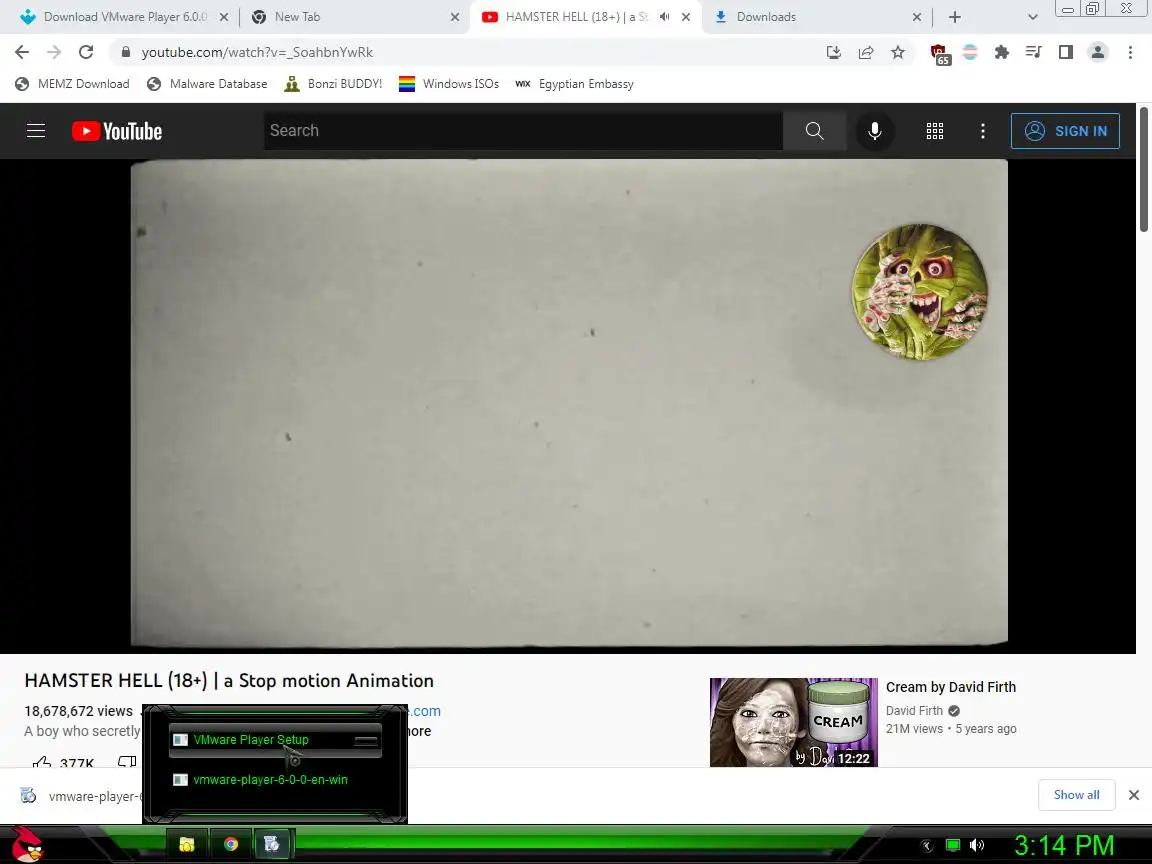Click the browser forward arrow
This screenshot has height=864, width=1152.
pyautogui.click(x=54, y=52)
